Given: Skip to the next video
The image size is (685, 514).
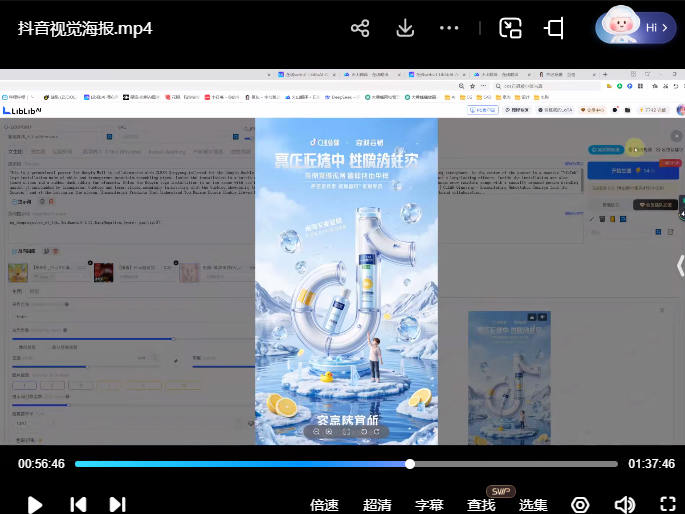Looking at the screenshot, I should click(117, 505).
